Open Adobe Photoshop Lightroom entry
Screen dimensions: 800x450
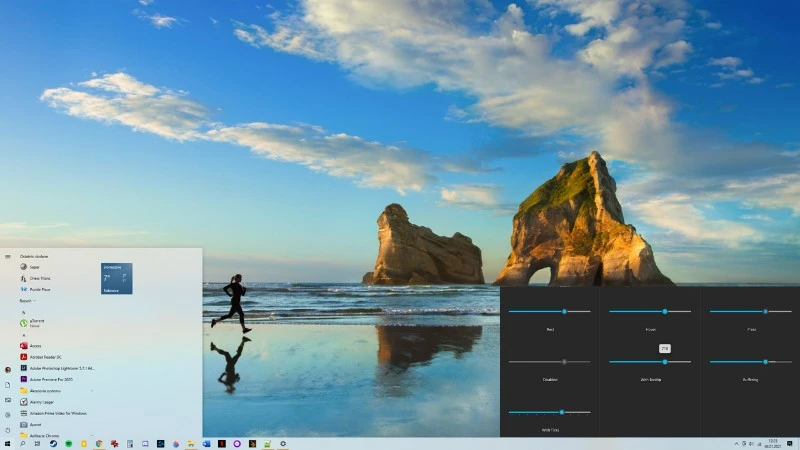point(56,368)
